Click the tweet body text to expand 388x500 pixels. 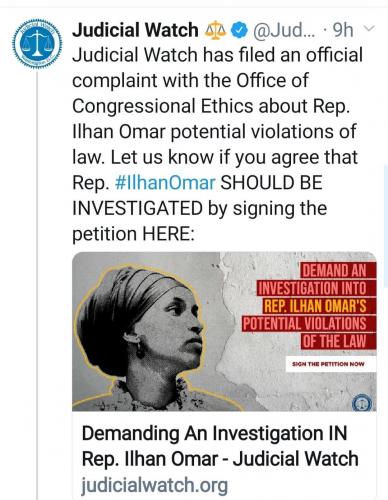click(x=217, y=144)
